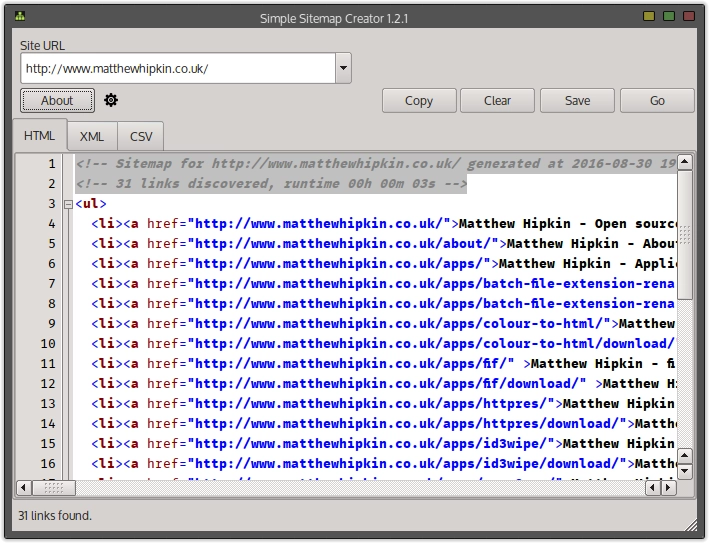The height and width of the screenshot is (543, 709).
Task: Expand the Site URL dropdown list
Action: [x=344, y=68]
